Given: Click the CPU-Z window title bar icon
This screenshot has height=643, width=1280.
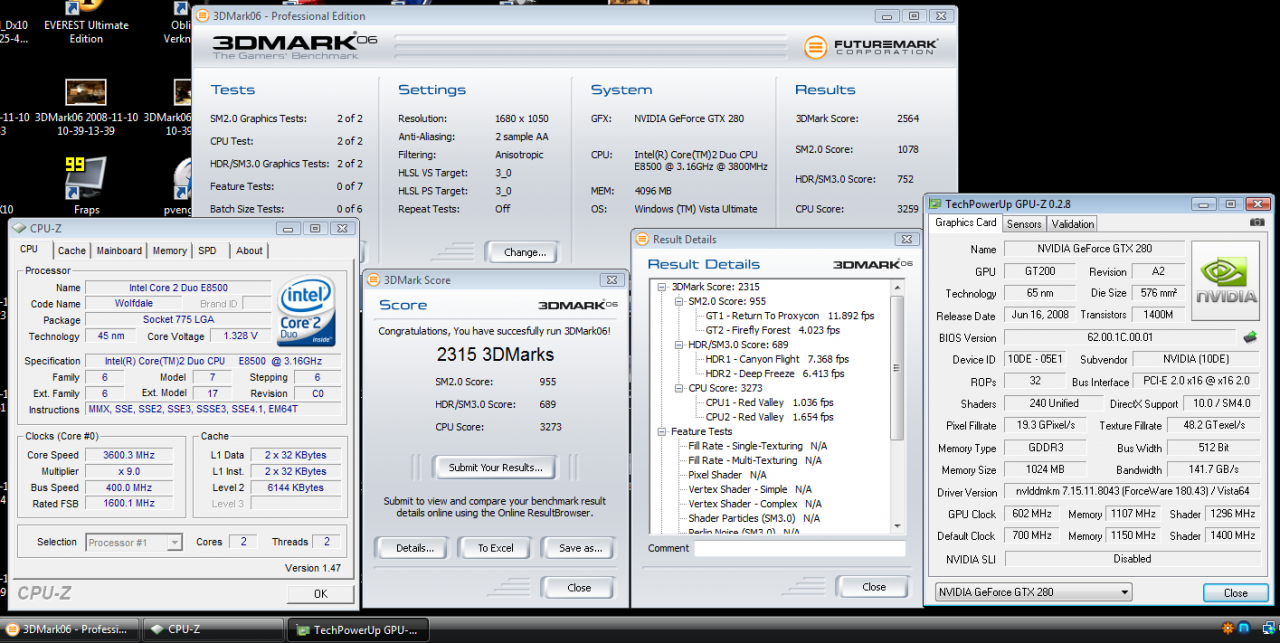Looking at the screenshot, I should (x=21, y=228).
